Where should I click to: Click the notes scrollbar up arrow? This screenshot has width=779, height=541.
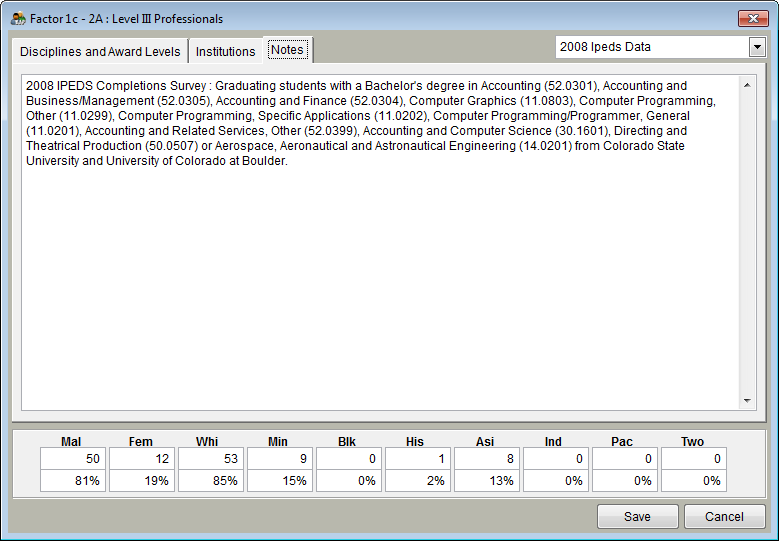click(x=747, y=85)
